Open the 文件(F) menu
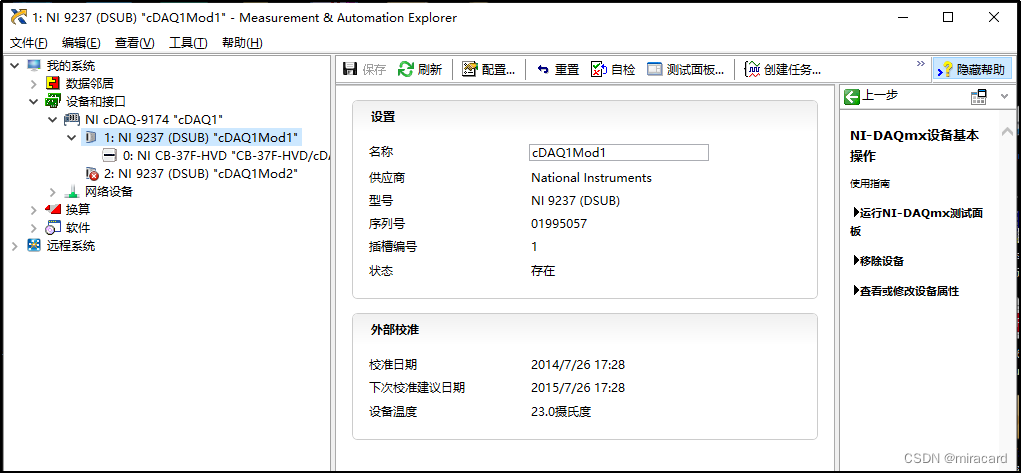The height and width of the screenshot is (473, 1022). pyautogui.click(x=29, y=43)
